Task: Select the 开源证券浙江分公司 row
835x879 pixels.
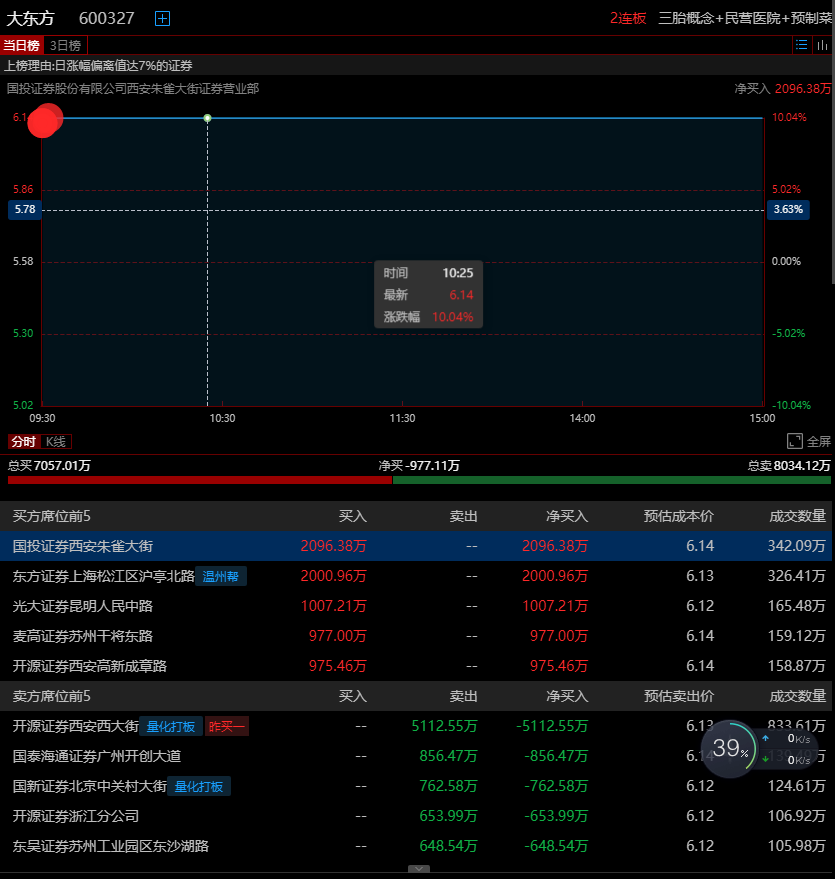Action: (x=416, y=816)
